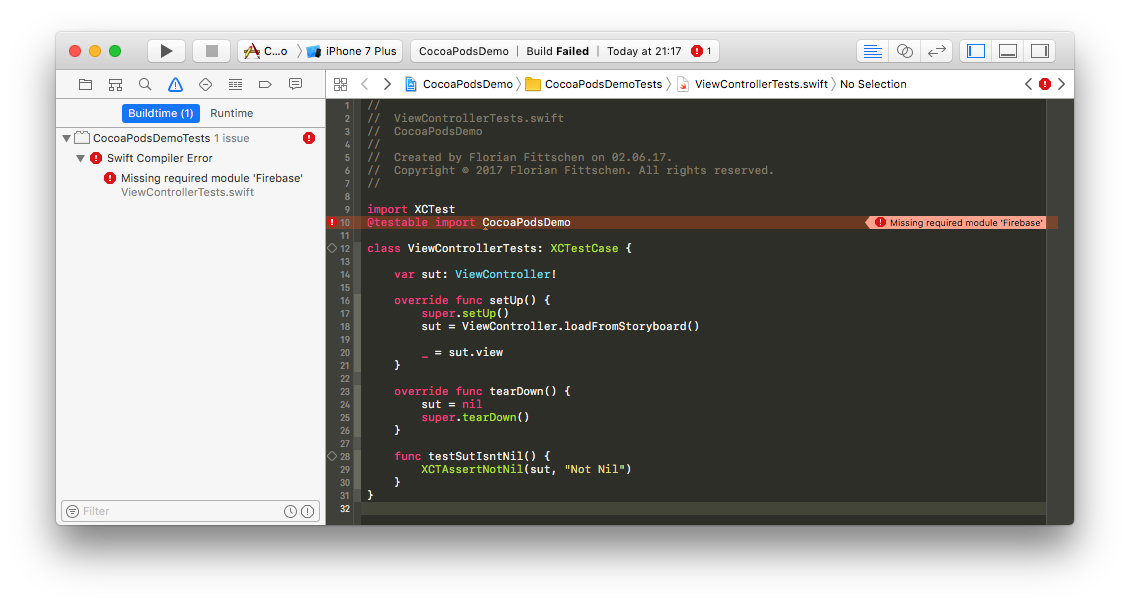Open the Symbol navigator

115,84
